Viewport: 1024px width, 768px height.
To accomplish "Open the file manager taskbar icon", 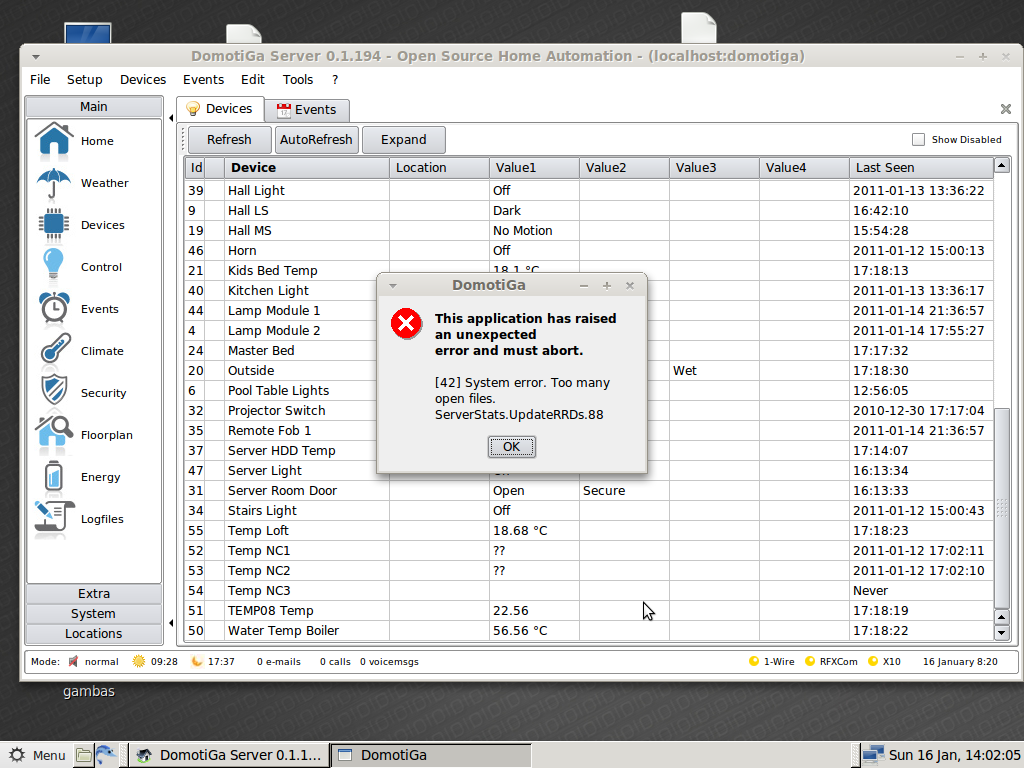I will 84,756.
